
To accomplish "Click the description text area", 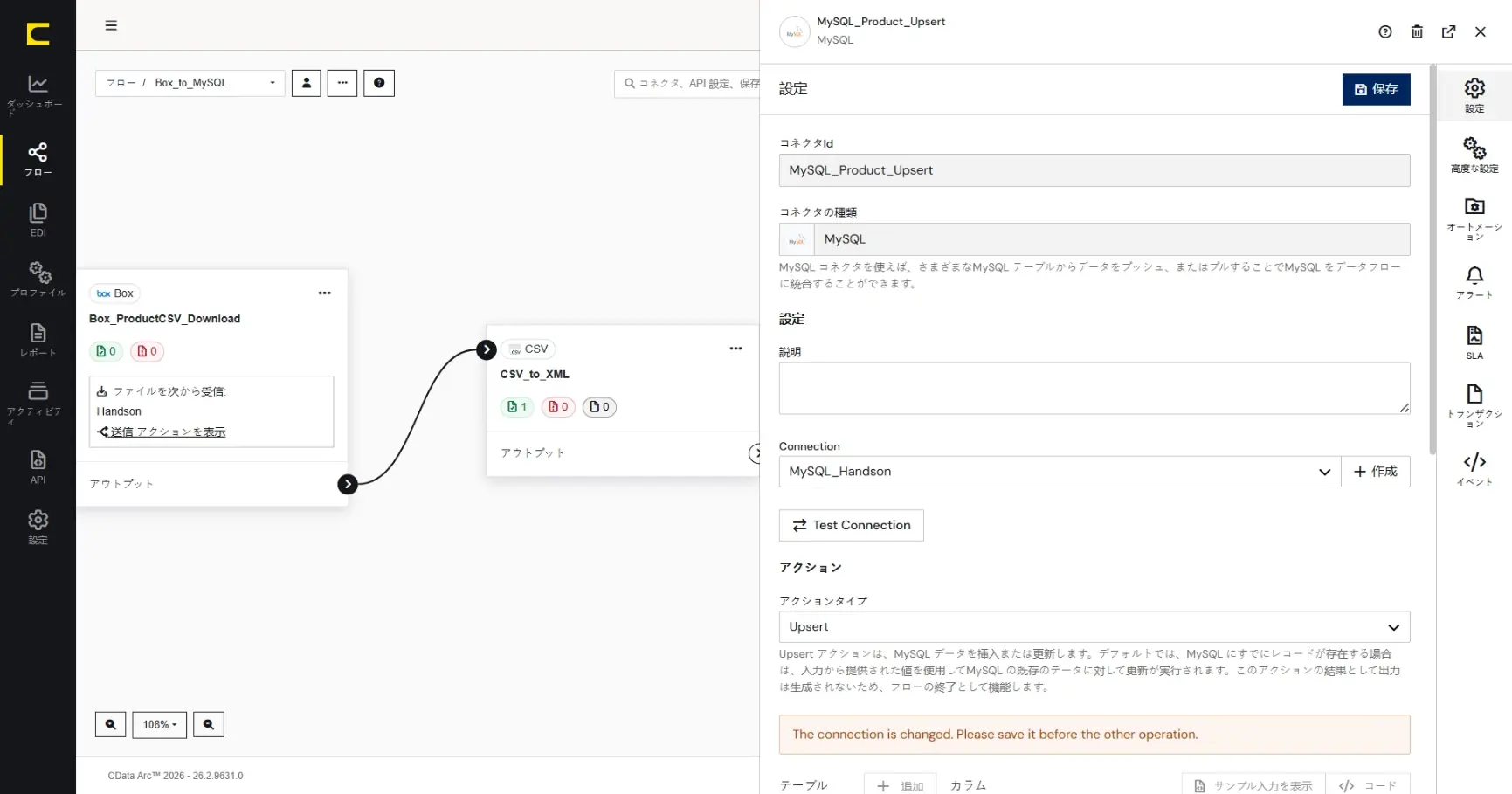I will (1094, 388).
